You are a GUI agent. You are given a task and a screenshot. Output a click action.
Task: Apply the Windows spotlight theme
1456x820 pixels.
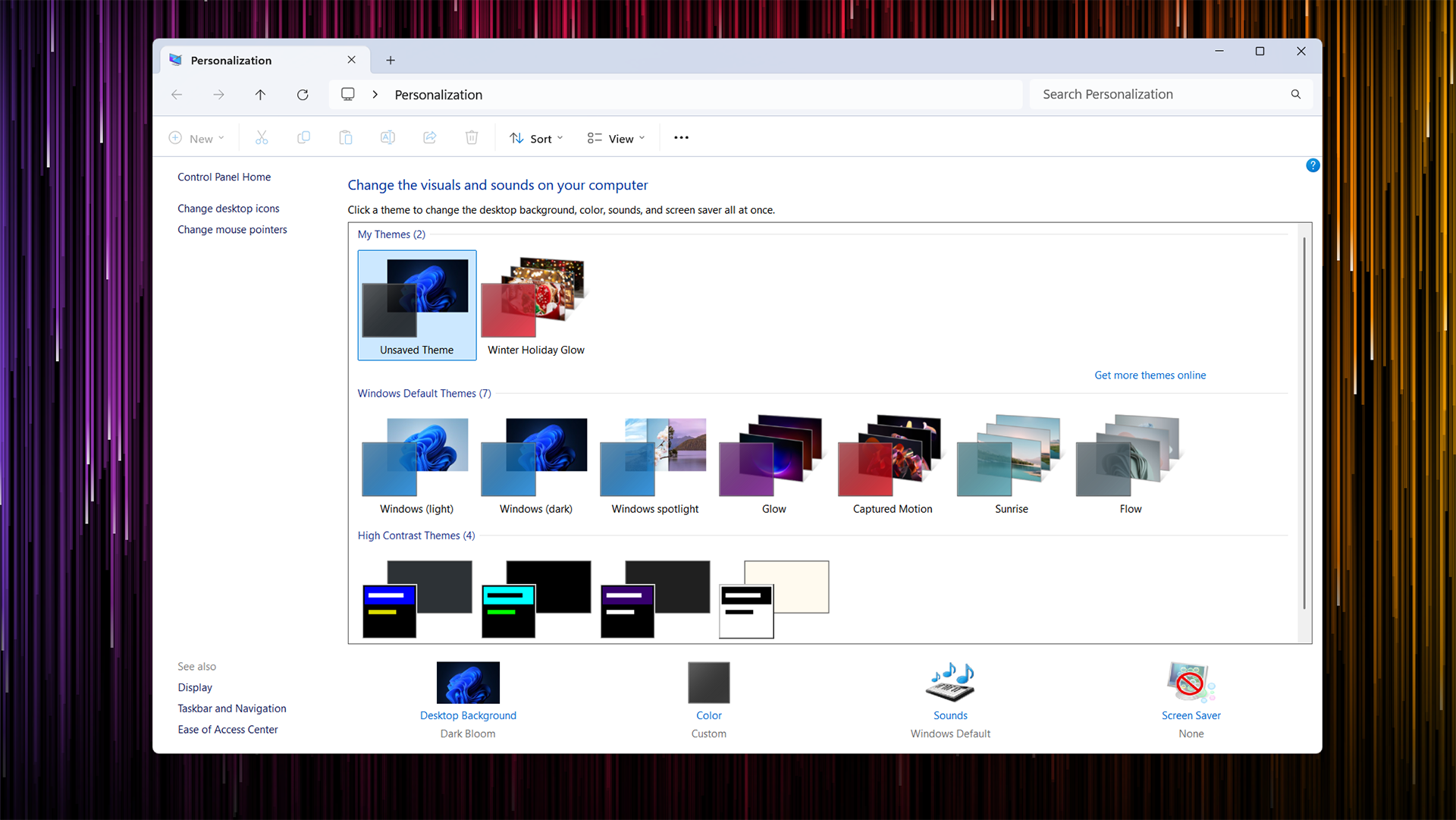coord(654,464)
